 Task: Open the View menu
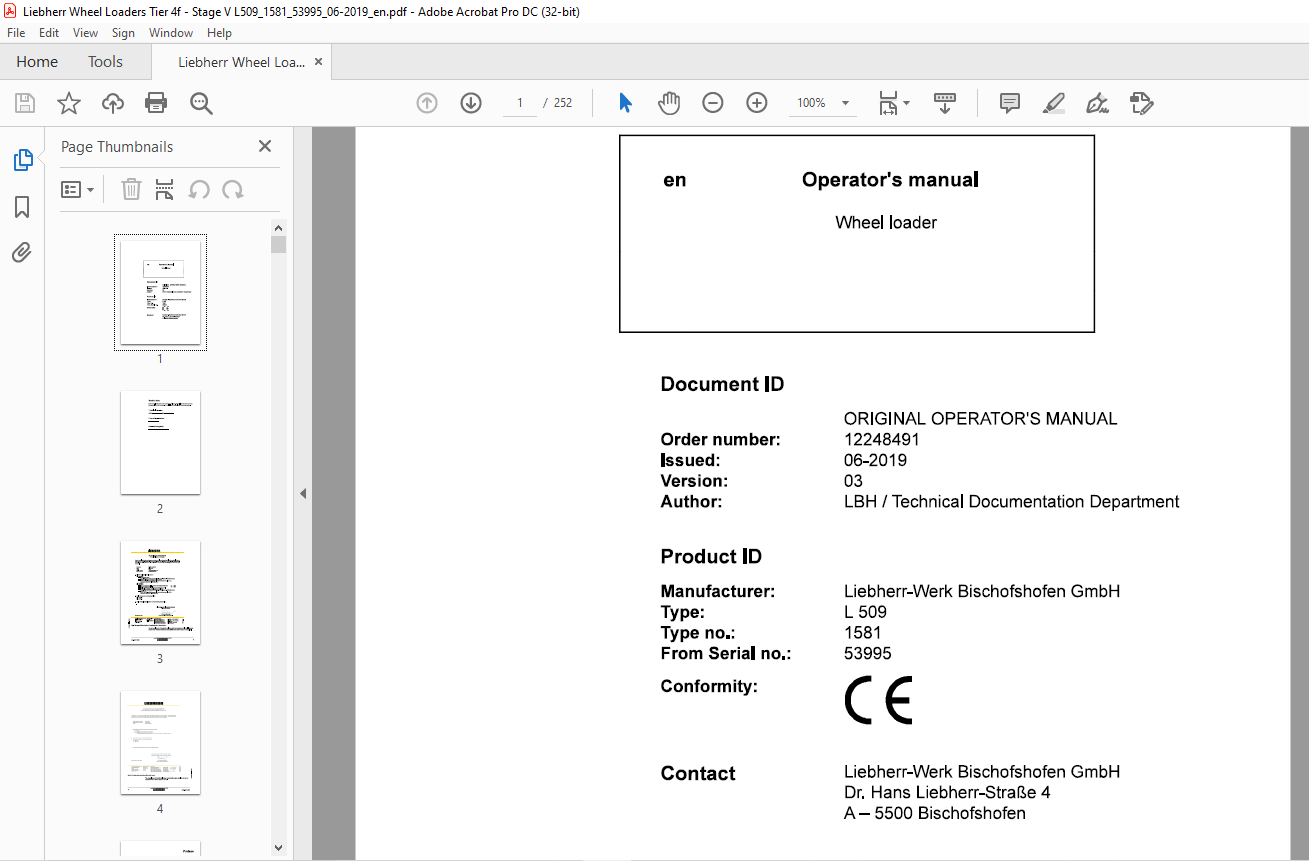86,33
